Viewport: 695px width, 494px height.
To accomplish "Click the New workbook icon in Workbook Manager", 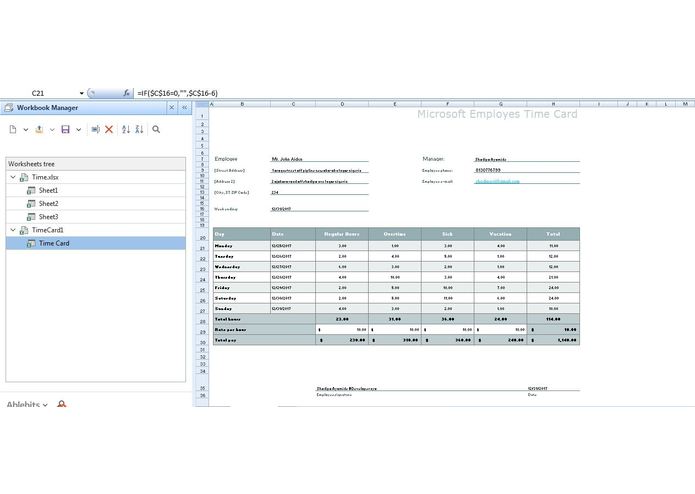I will [13, 129].
